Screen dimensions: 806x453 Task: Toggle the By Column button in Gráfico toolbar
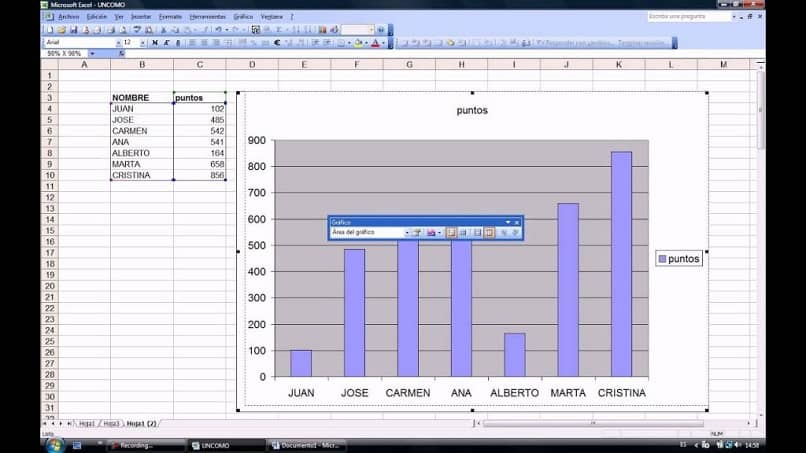(489, 232)
